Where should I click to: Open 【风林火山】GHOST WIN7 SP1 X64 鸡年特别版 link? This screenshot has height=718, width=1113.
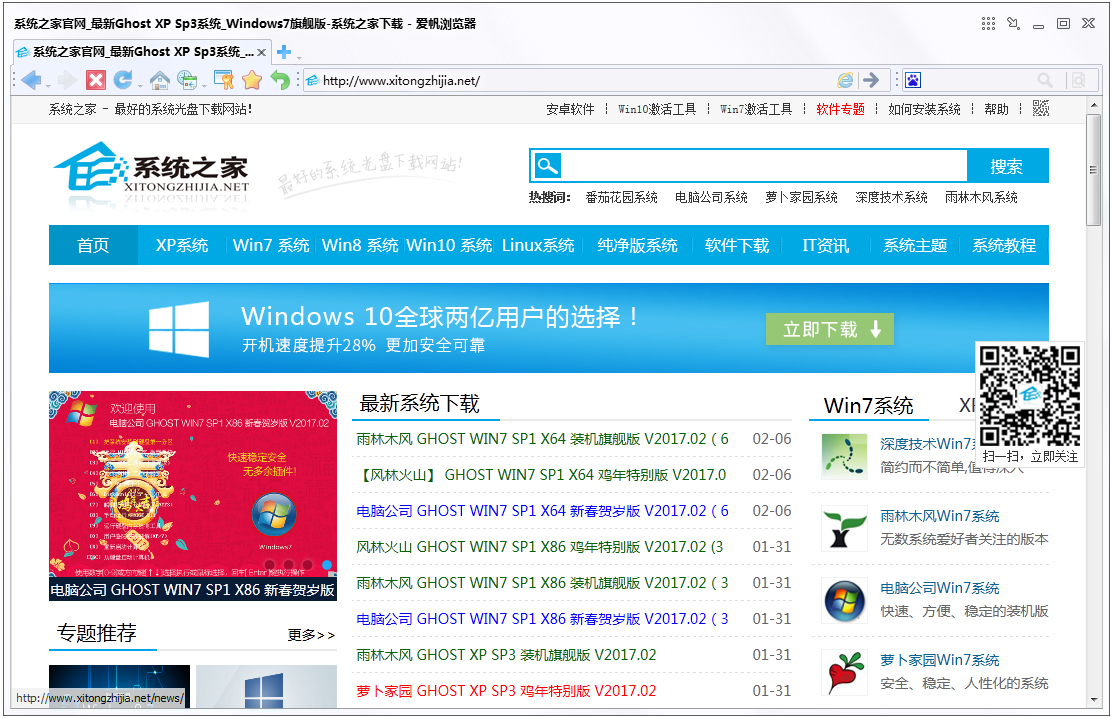click(541, 475)
